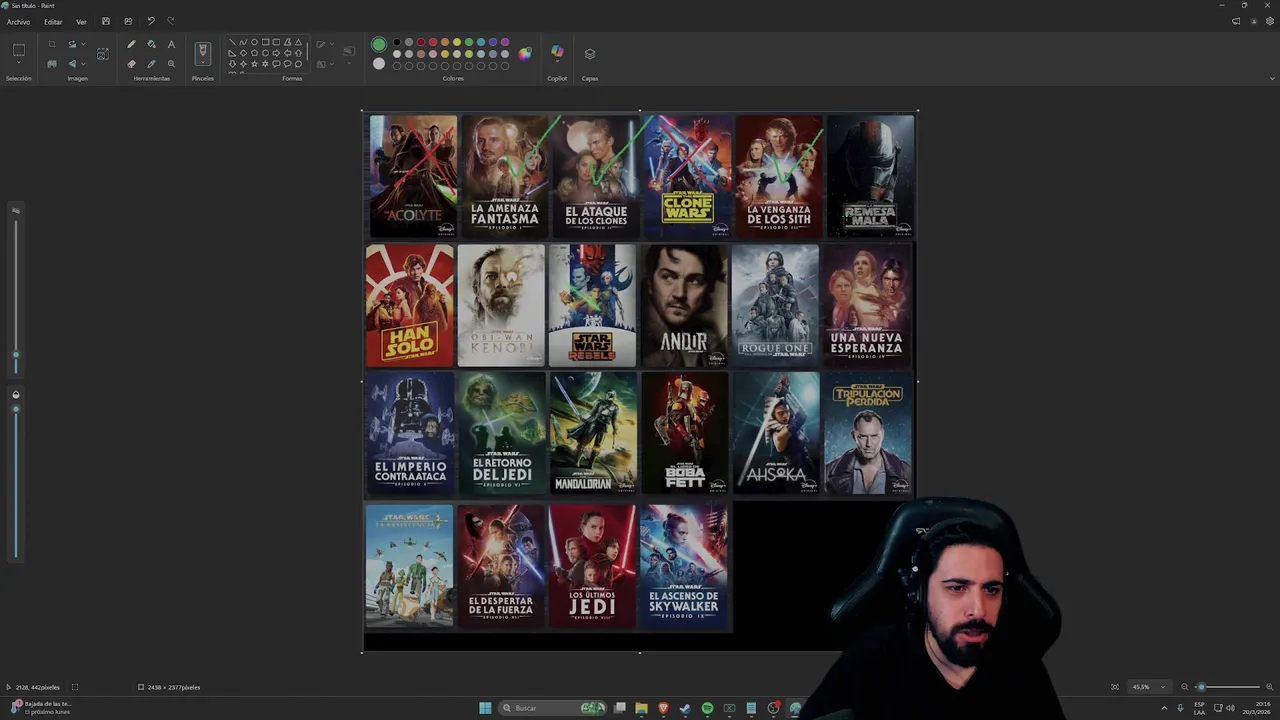Screen dimensions: 1280x720
Task: Click the Buscar taskbar search box
Action: pyautogui.click(x=554, y=708)
